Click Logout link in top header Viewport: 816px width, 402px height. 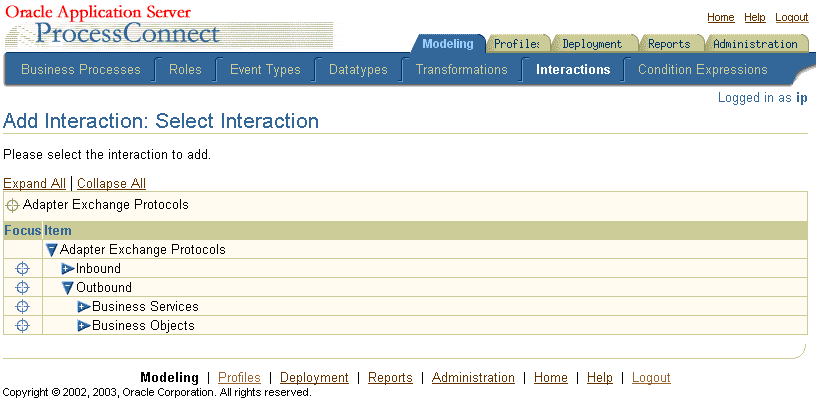click(x=792, y=17)
